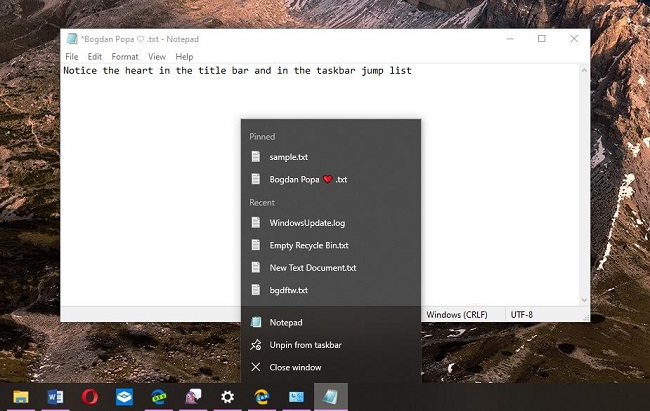
Task: Open pinned Bogdan Popa heart .txt file
Action: 331,179
